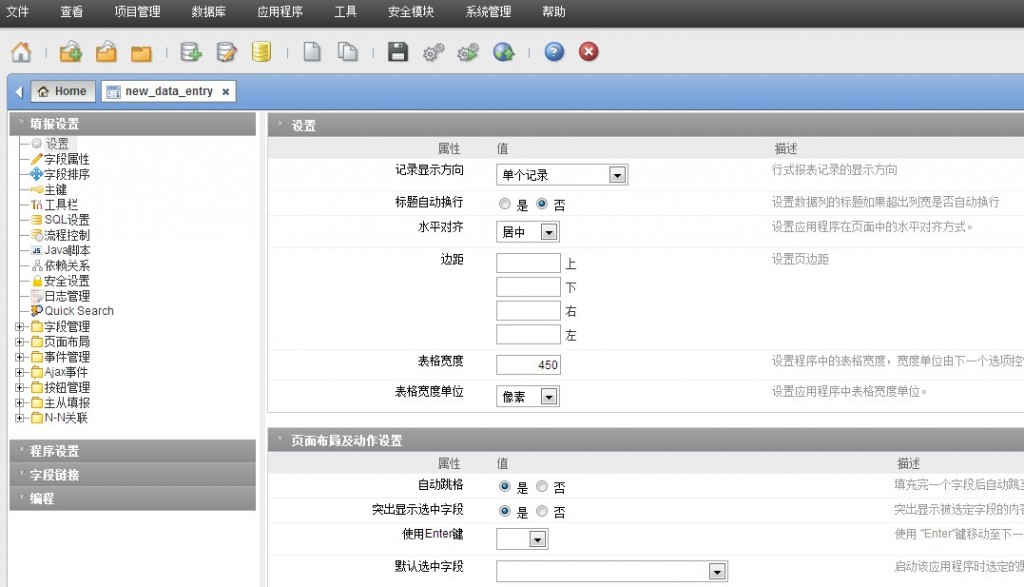Select the 字段属性 (field attributes) pencil icon
Viewport: 1024px width, 587px height.
pos(35,158)
